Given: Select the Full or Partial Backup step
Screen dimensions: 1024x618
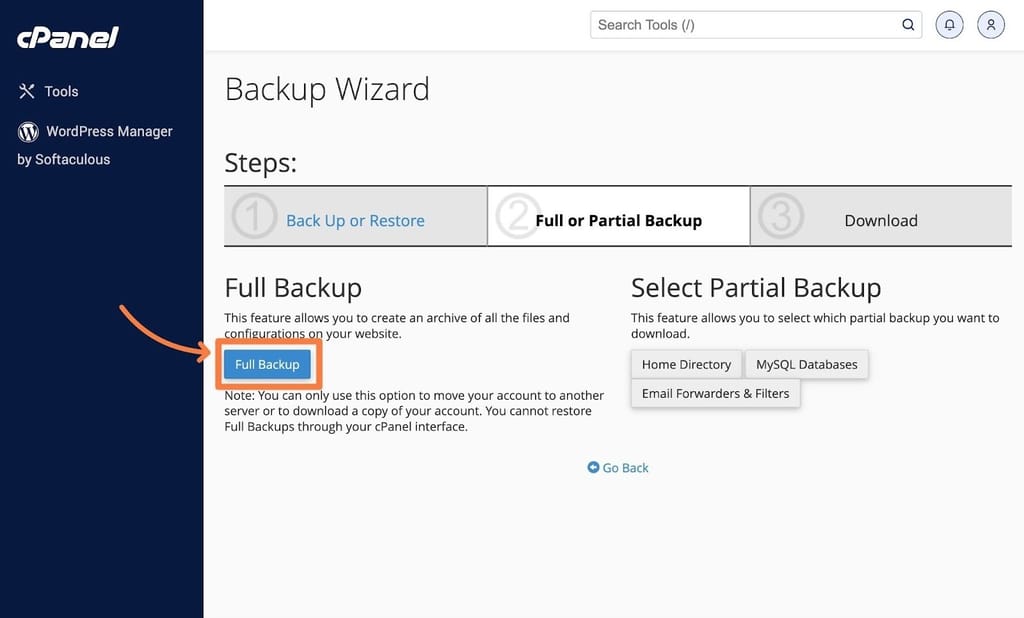Looking at the screenshot, I should coord(618,221).
